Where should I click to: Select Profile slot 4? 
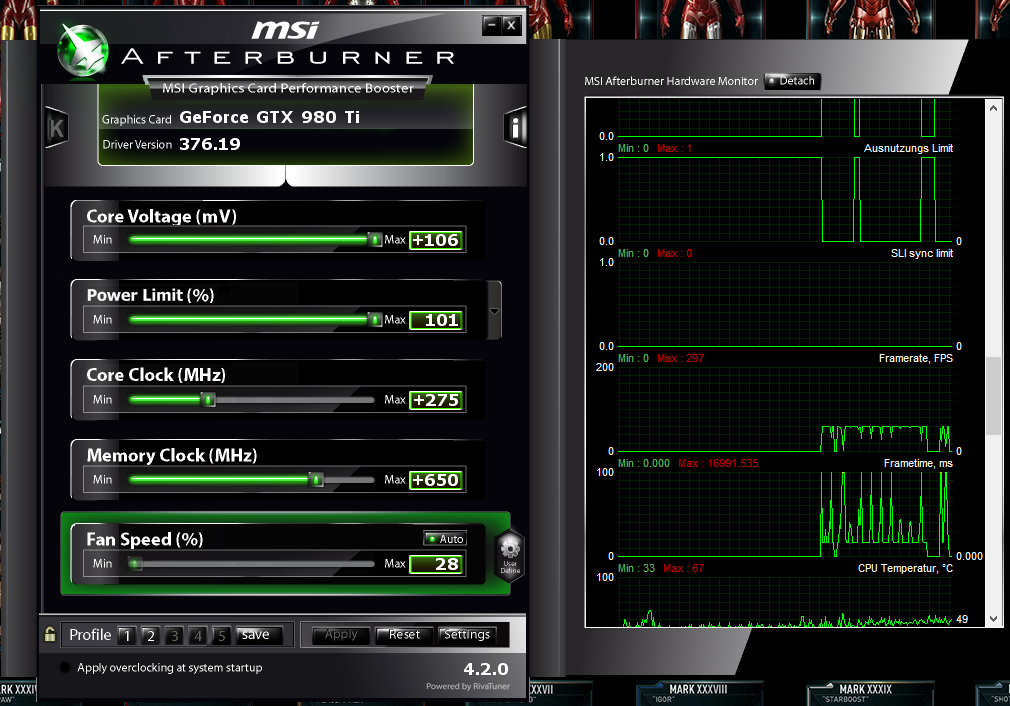tap(198, 635)
